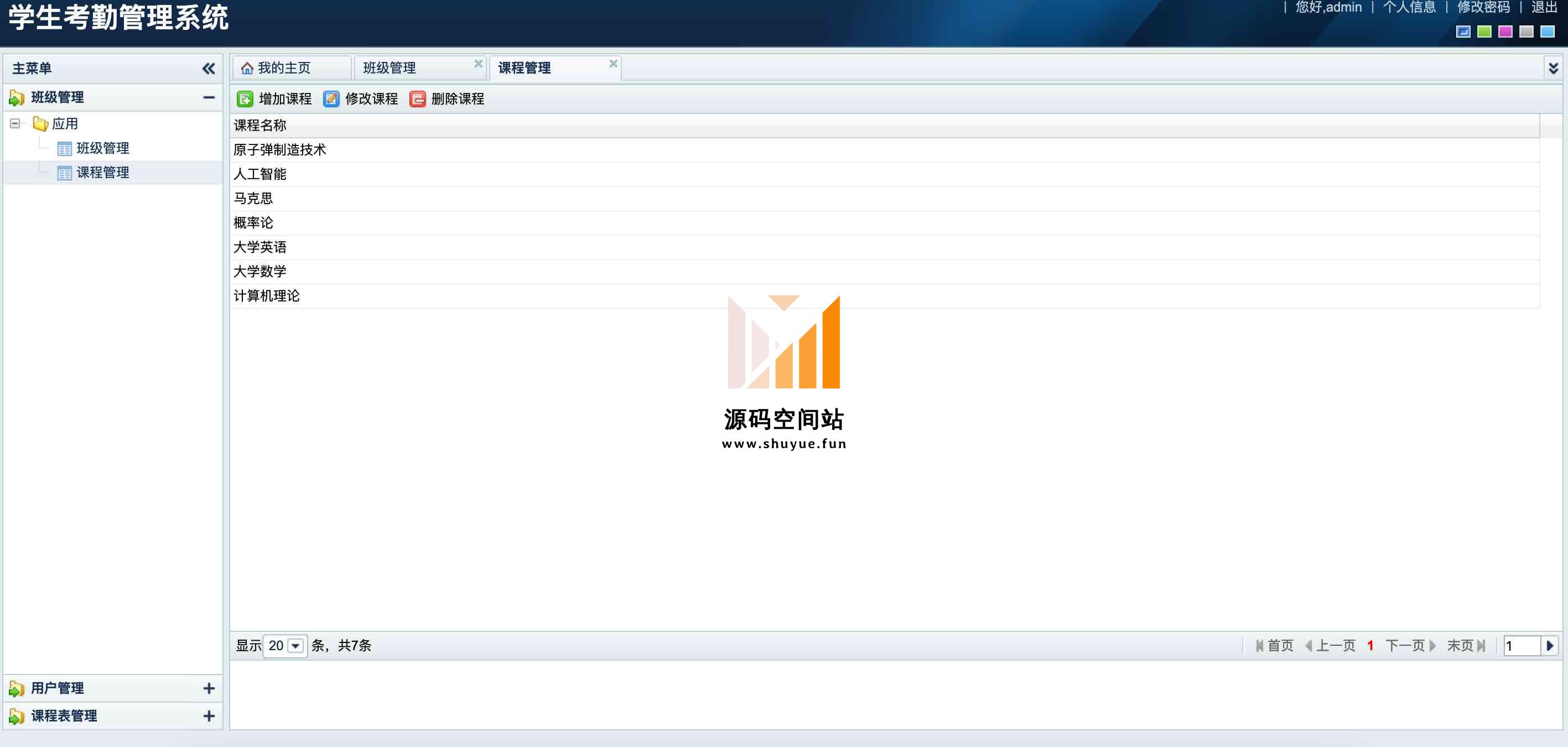Close the 课程管理 tab

click(614, 63)
